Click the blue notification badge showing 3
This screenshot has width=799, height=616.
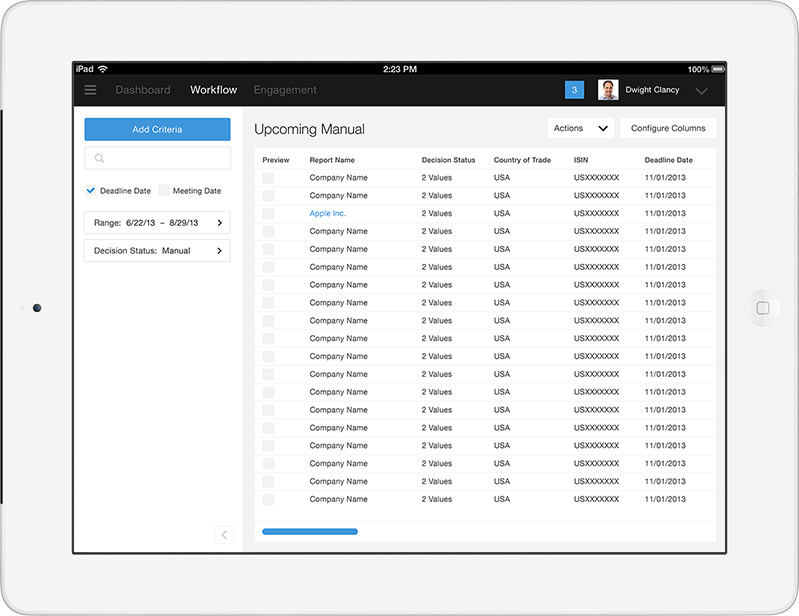pos(574,90)
